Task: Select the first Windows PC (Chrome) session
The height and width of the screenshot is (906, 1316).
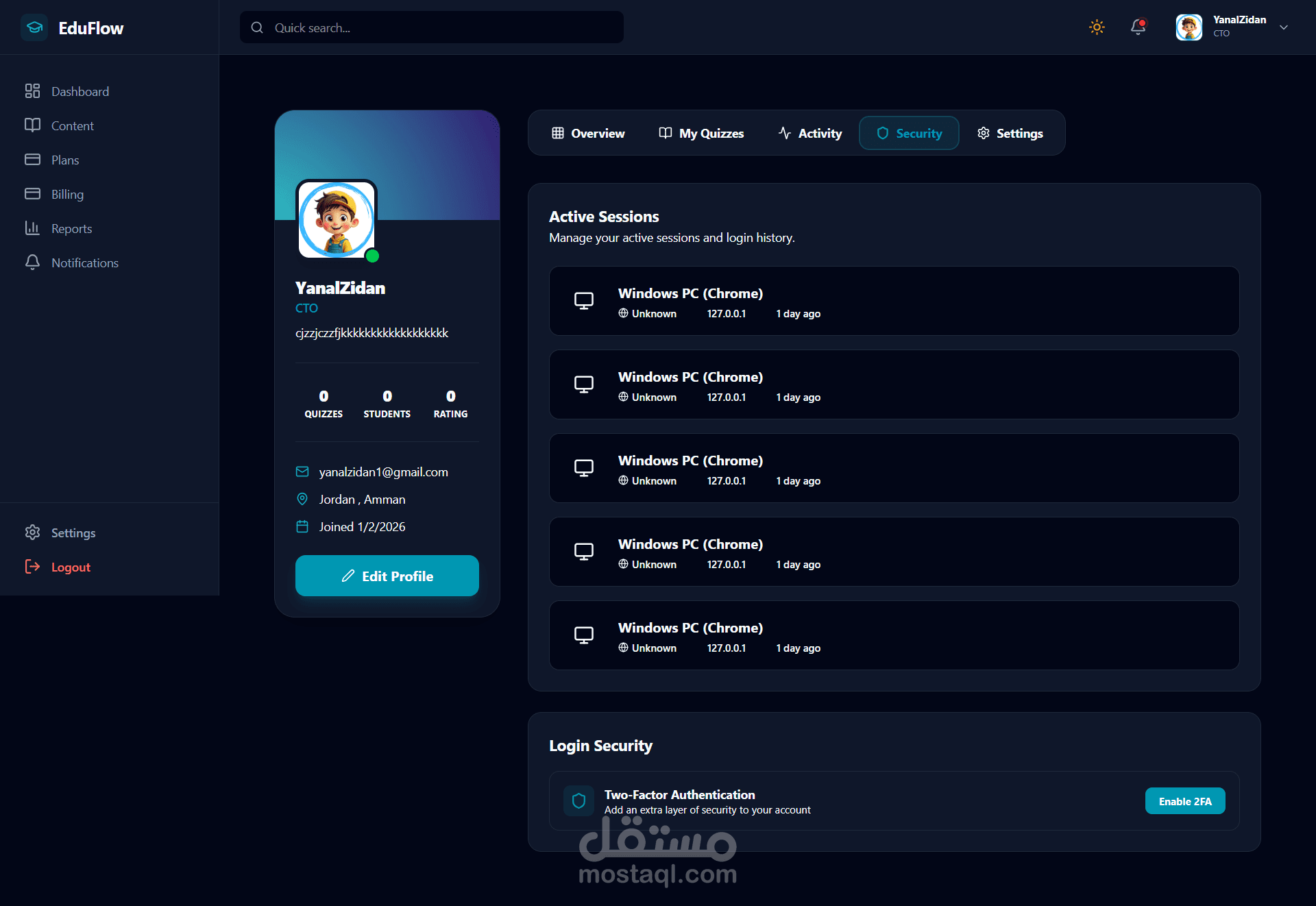Action: [894, 301]
